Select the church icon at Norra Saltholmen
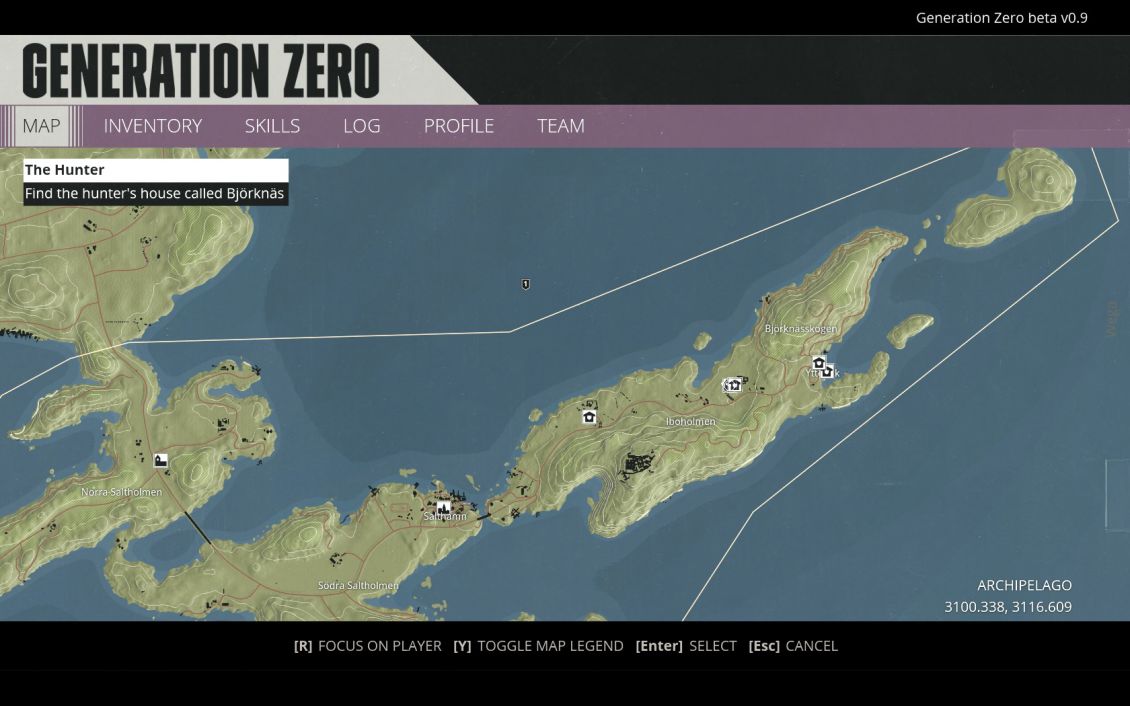The width and height of the screenshot is (1130, 706). pyautogui.click(x=161, y=460)
